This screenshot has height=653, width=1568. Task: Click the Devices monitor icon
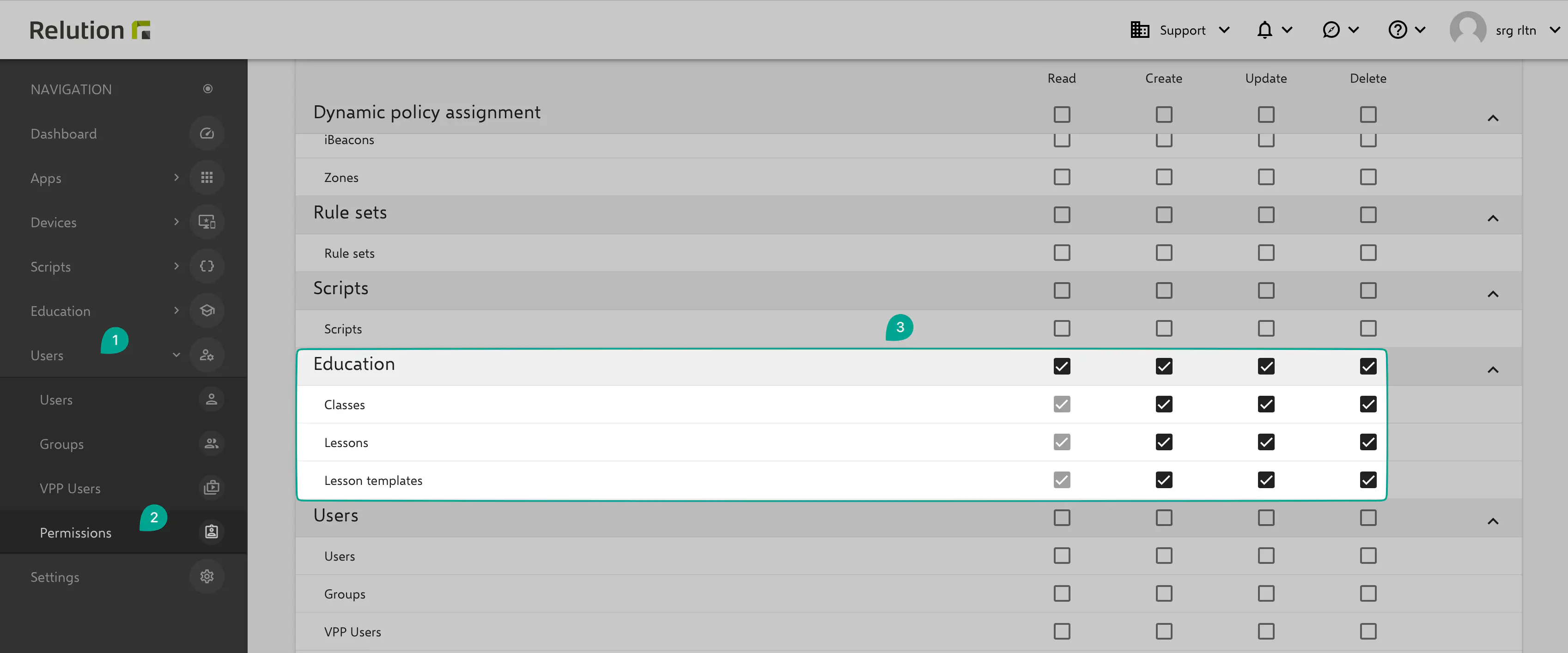207,222
